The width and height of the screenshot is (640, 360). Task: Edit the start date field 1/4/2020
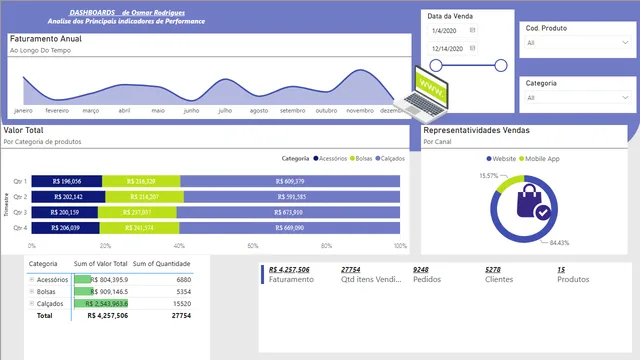[x=452, y=31]
